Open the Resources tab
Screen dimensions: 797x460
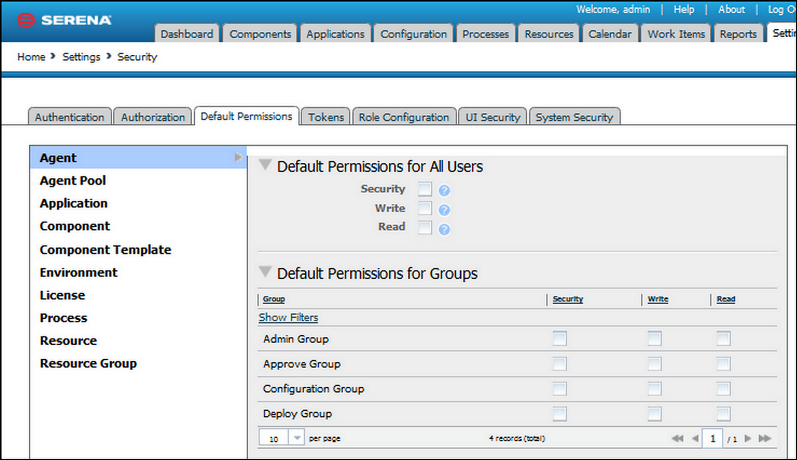[x=549, y=34]
